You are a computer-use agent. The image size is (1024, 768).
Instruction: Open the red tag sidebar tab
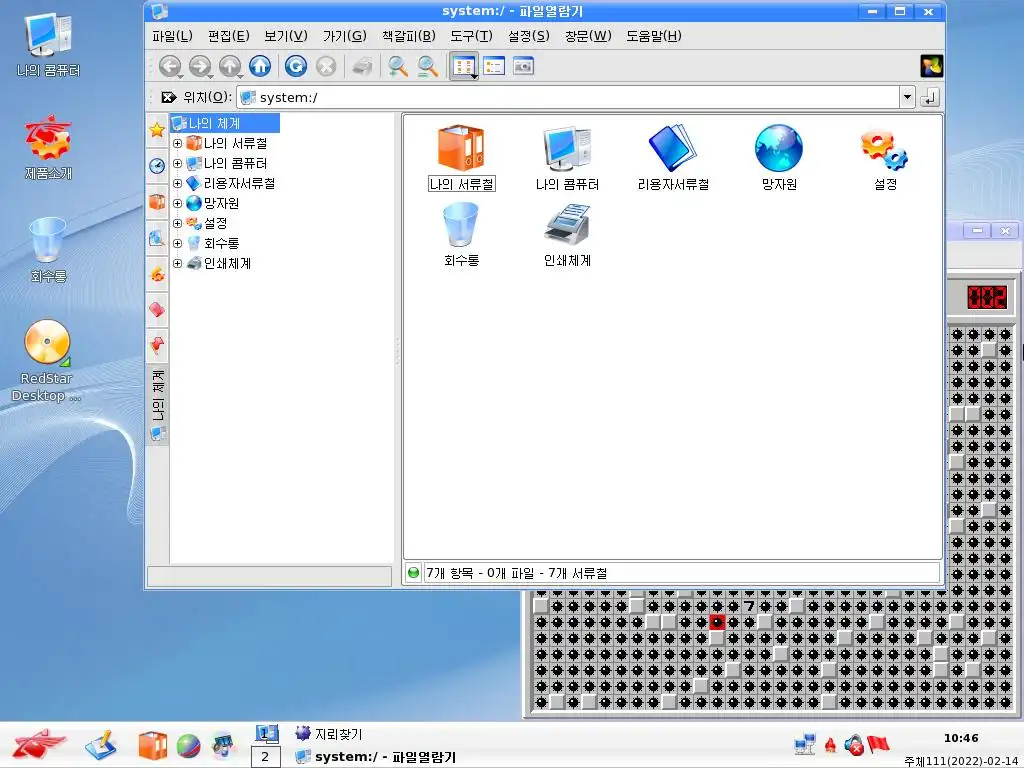click(x=157, y=309)
